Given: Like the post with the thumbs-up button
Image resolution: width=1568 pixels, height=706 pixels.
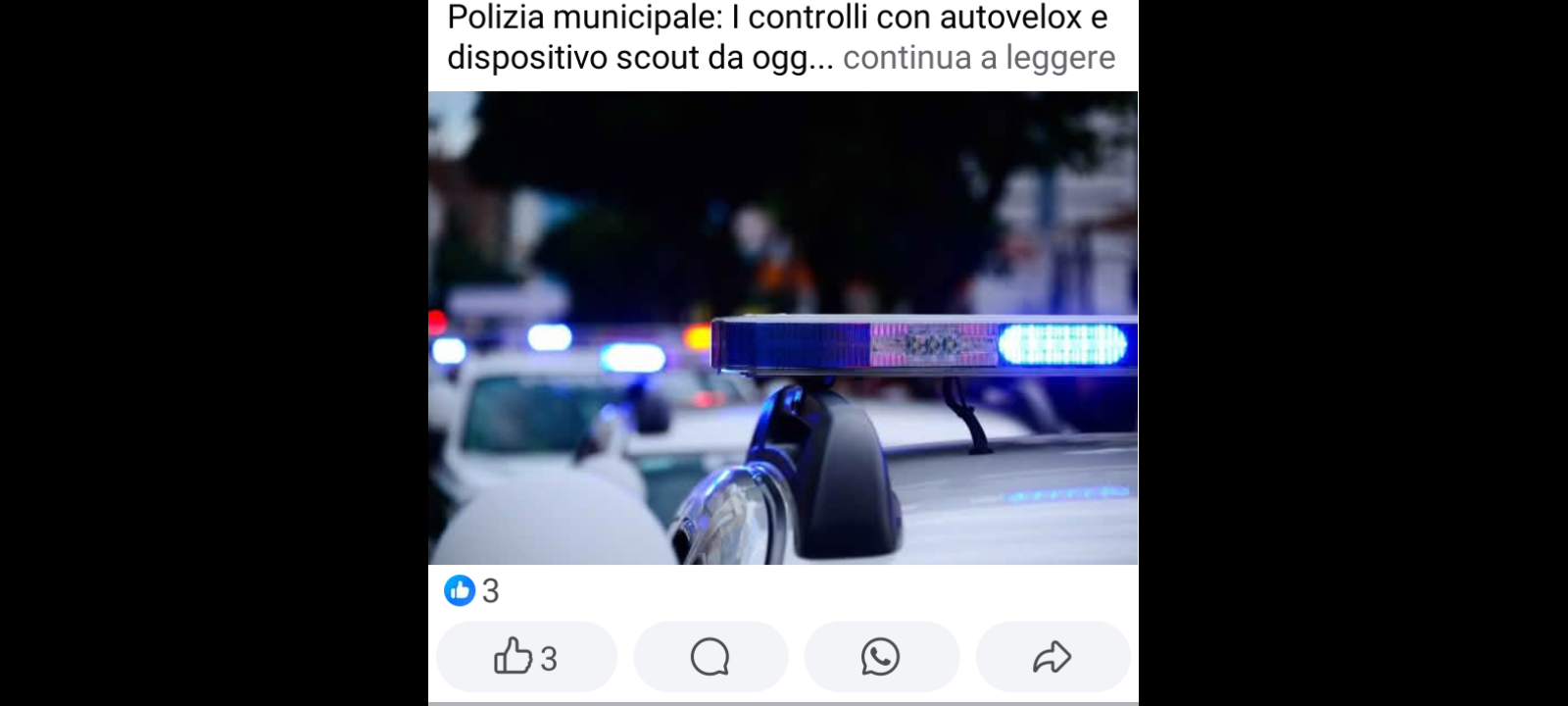Looking at the screenshot, I should (x=526, y=657).
